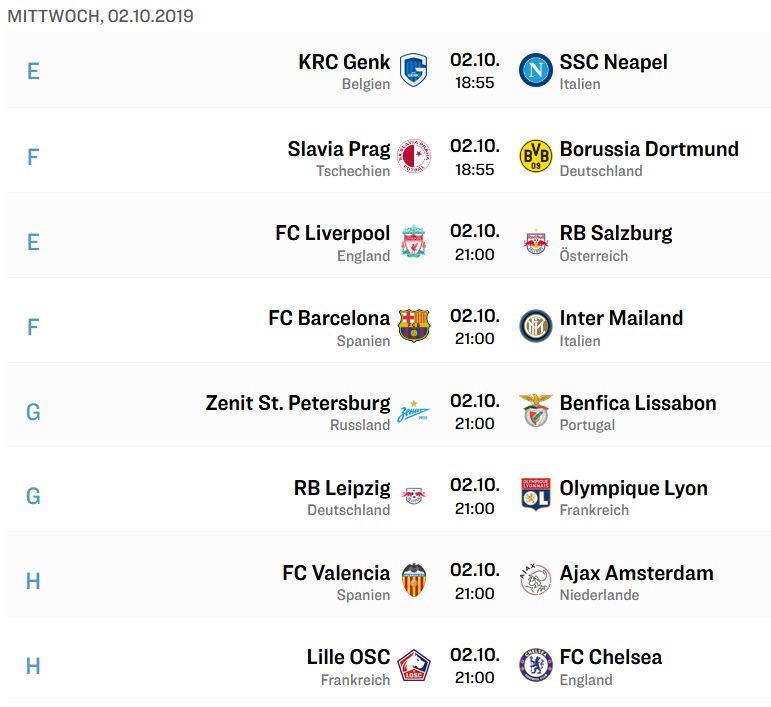Click the Benfica Lissabon eagle crest

pyautogui.click(x=535, y=411)
